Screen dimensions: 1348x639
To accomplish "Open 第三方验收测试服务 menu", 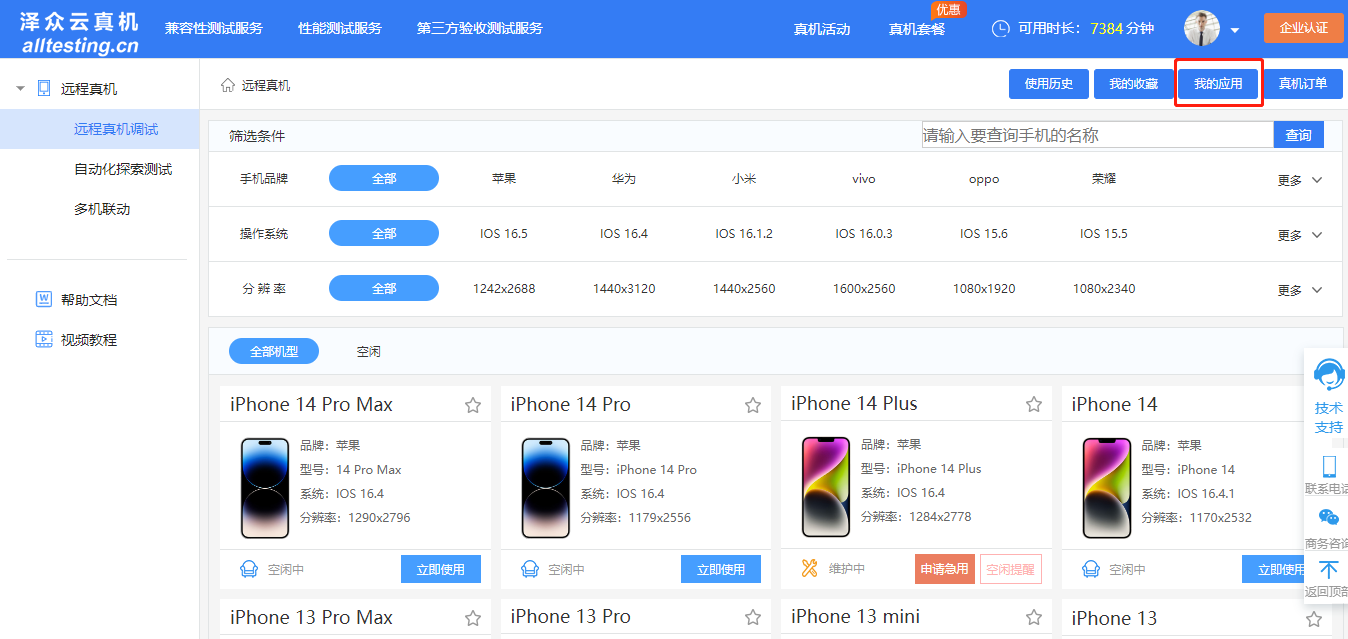I will (480, 28).
